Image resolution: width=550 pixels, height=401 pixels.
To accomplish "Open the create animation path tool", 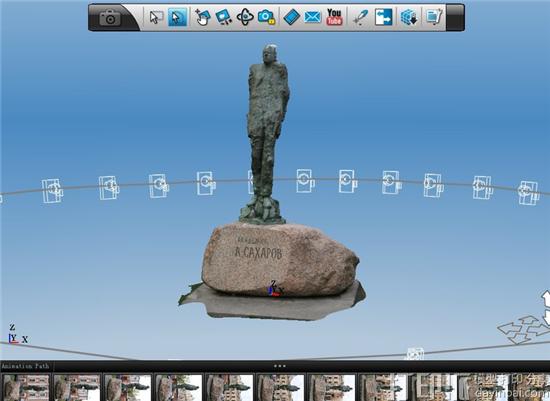I will click(x=223, y=17).
